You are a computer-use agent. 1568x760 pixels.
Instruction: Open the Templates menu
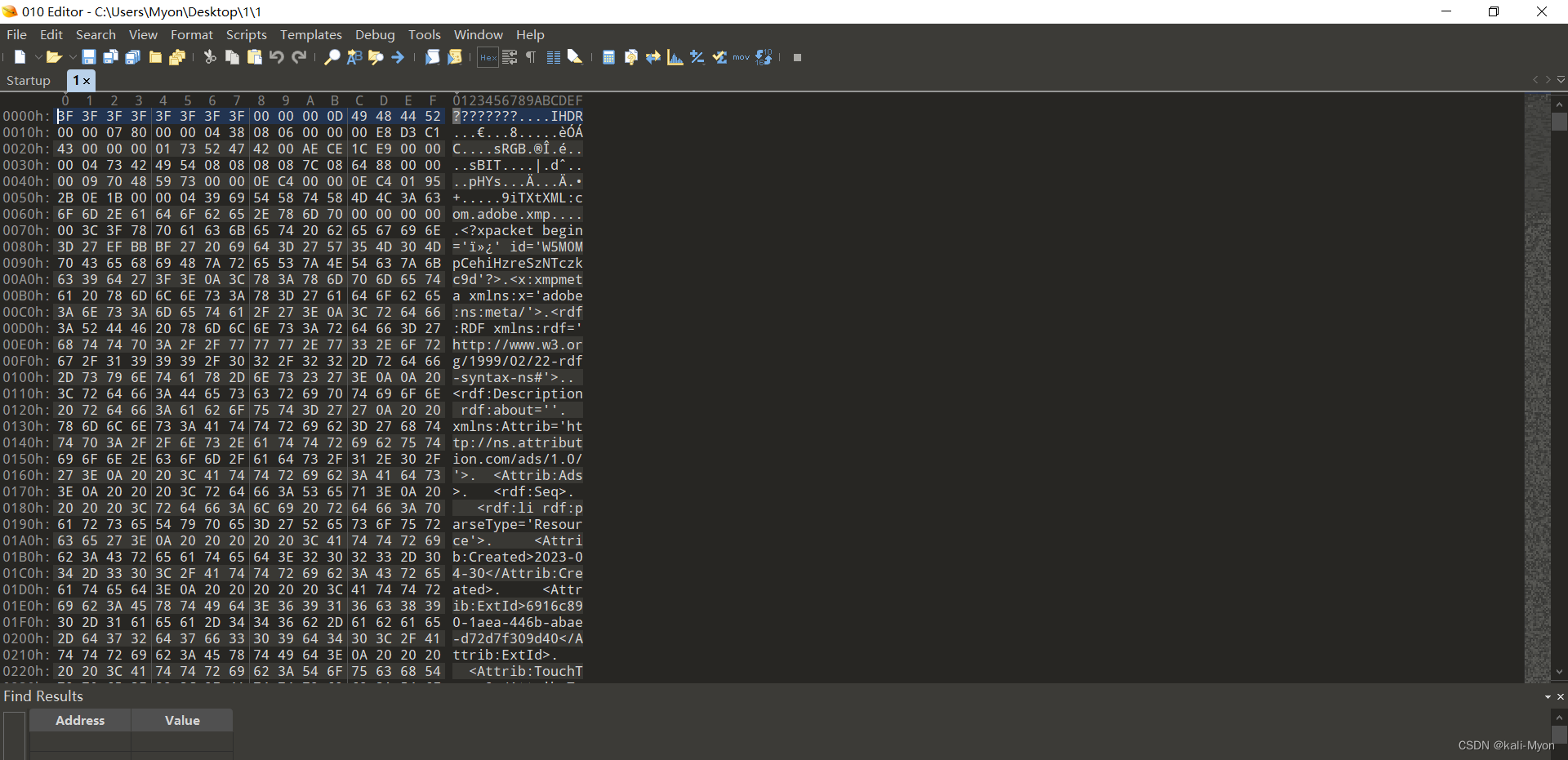tap(310, 34)
